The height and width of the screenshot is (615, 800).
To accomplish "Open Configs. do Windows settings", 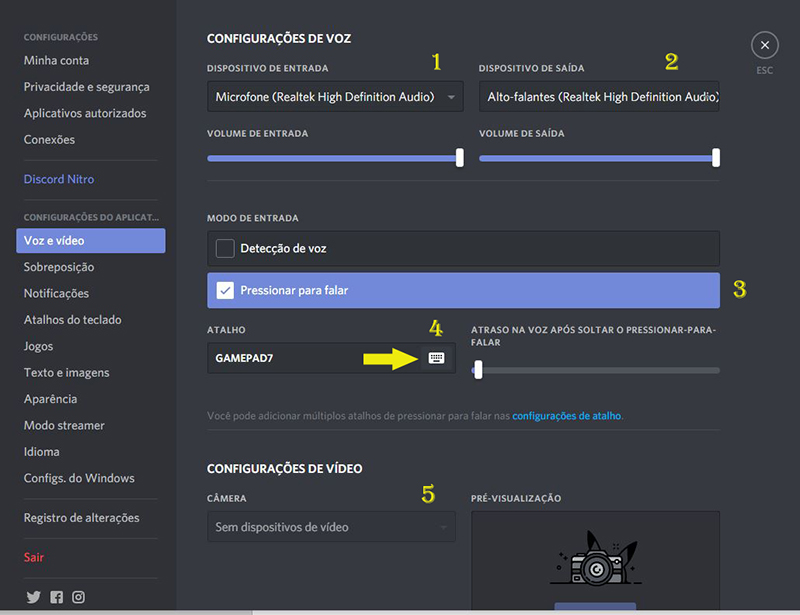I will 79,478.
